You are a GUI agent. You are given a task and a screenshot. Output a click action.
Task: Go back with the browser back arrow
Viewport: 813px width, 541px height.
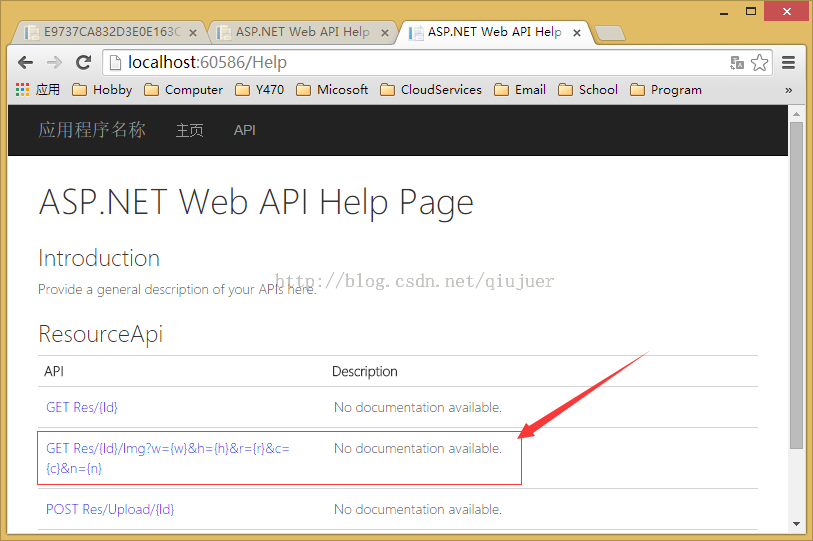tap(25, 63)
